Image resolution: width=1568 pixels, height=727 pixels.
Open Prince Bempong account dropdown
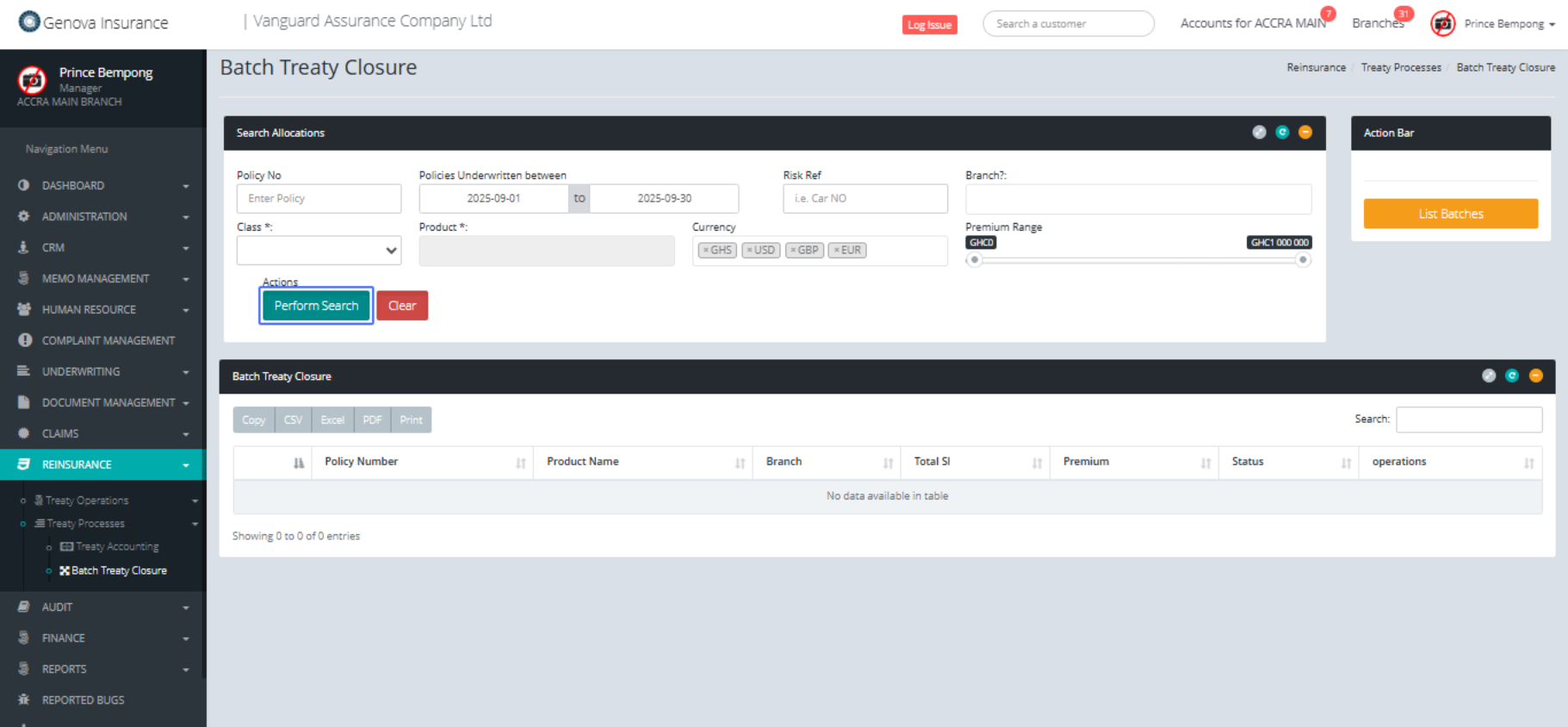point(1509,24)
